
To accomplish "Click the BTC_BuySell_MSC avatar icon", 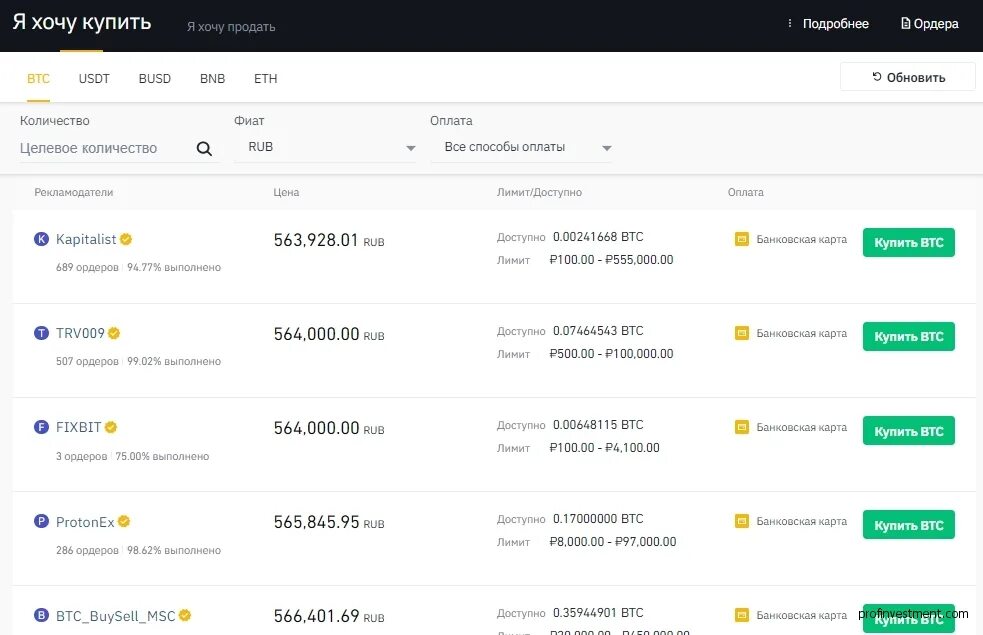I will click(41, 615).
